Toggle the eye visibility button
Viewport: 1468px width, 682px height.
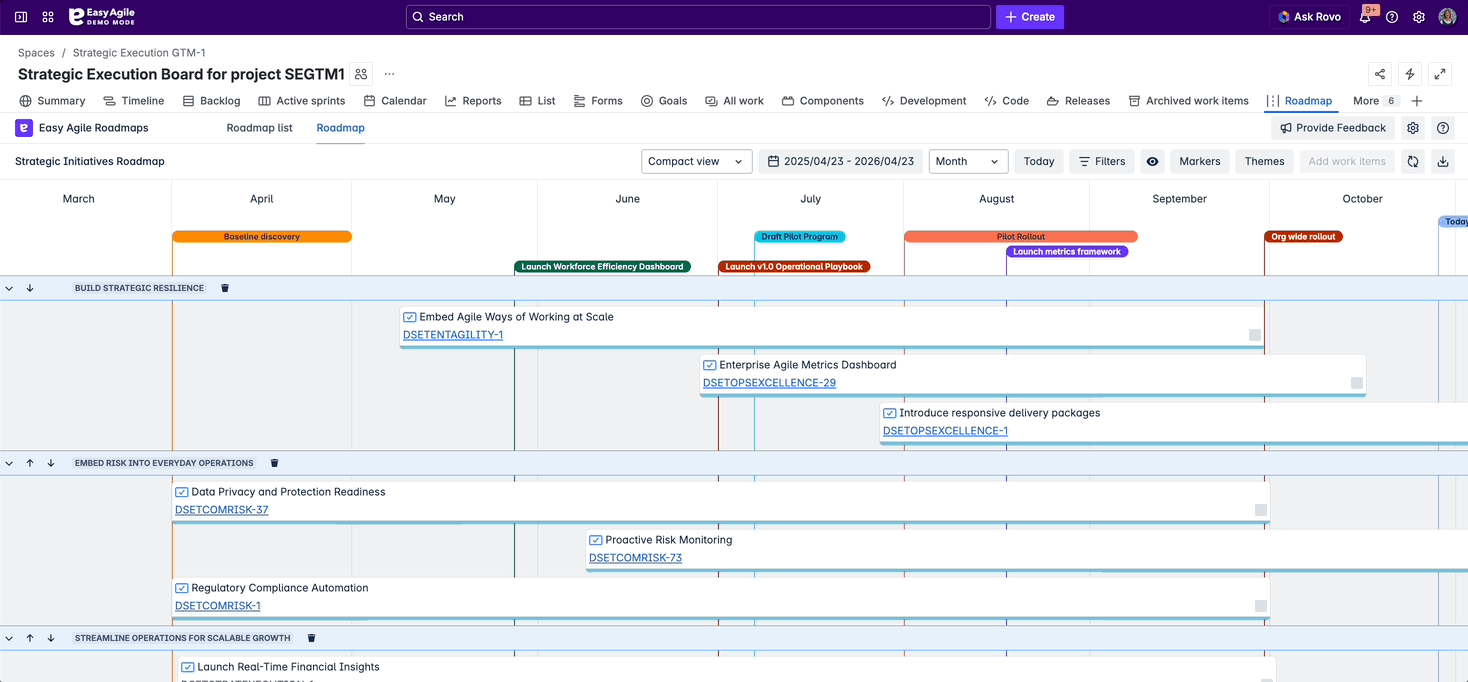click(x=1152, y=161)
